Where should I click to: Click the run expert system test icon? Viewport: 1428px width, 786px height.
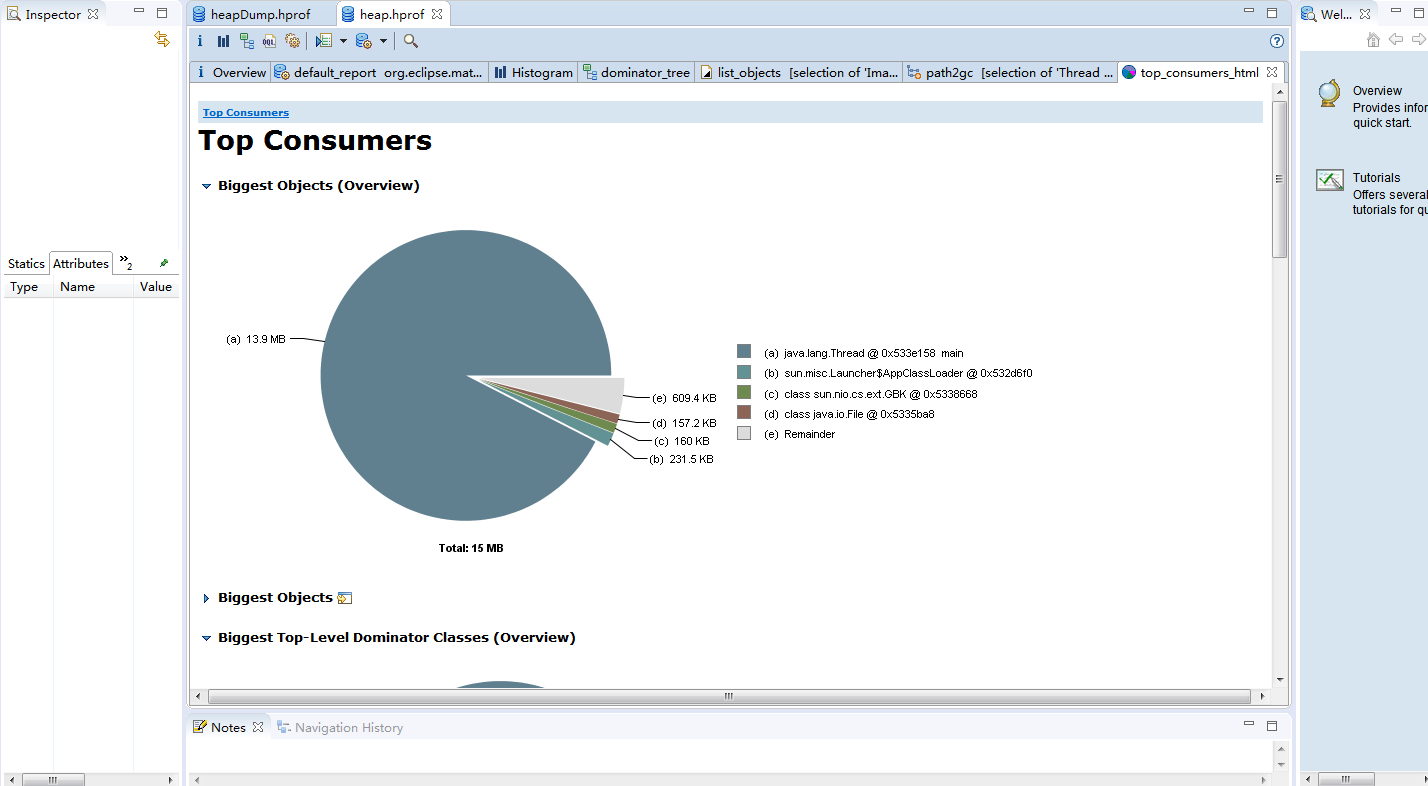[323, 41]
